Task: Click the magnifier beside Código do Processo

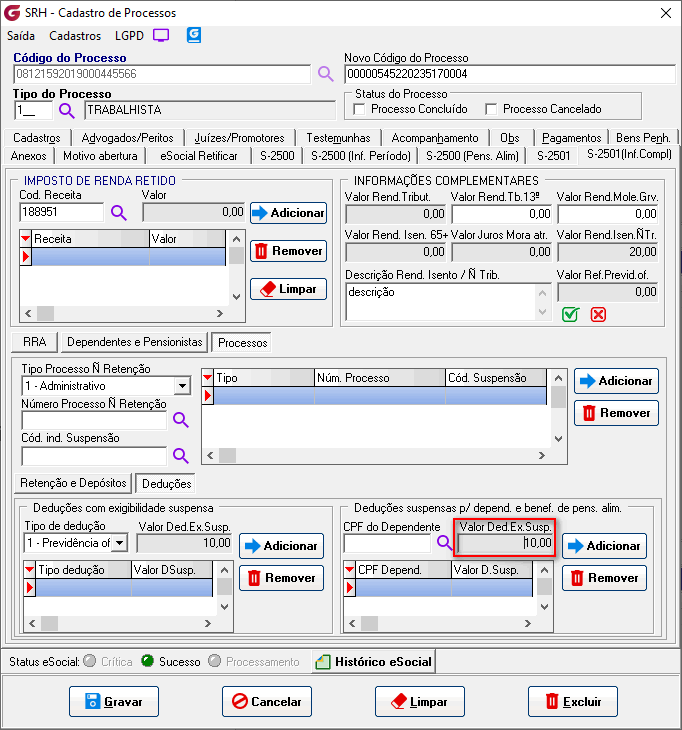Action: (325, 74)
